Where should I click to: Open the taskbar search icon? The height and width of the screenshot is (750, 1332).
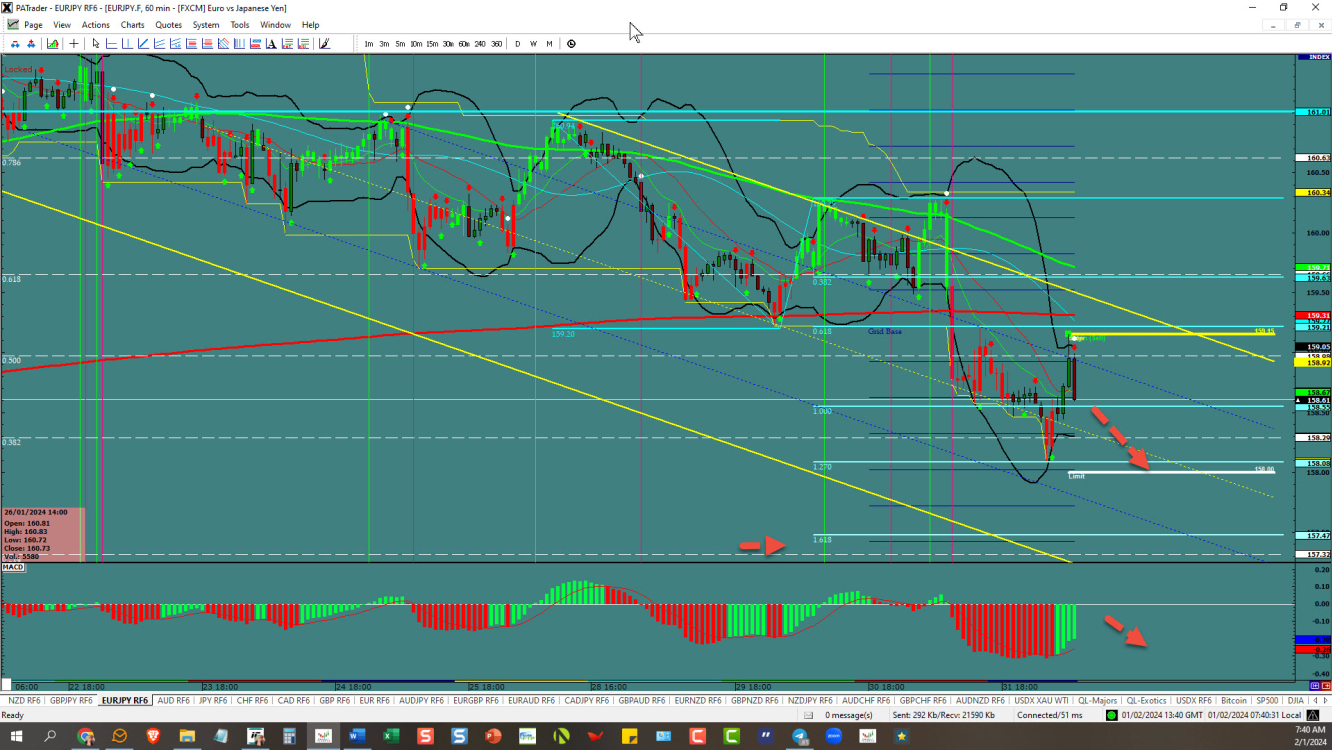tap(50, 736)
